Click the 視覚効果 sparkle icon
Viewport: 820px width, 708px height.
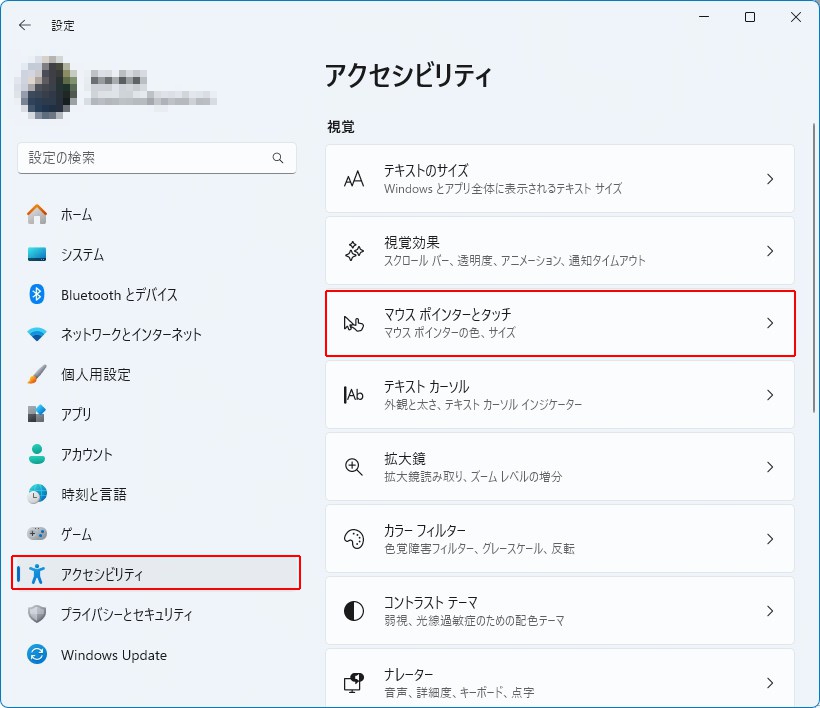354,251
